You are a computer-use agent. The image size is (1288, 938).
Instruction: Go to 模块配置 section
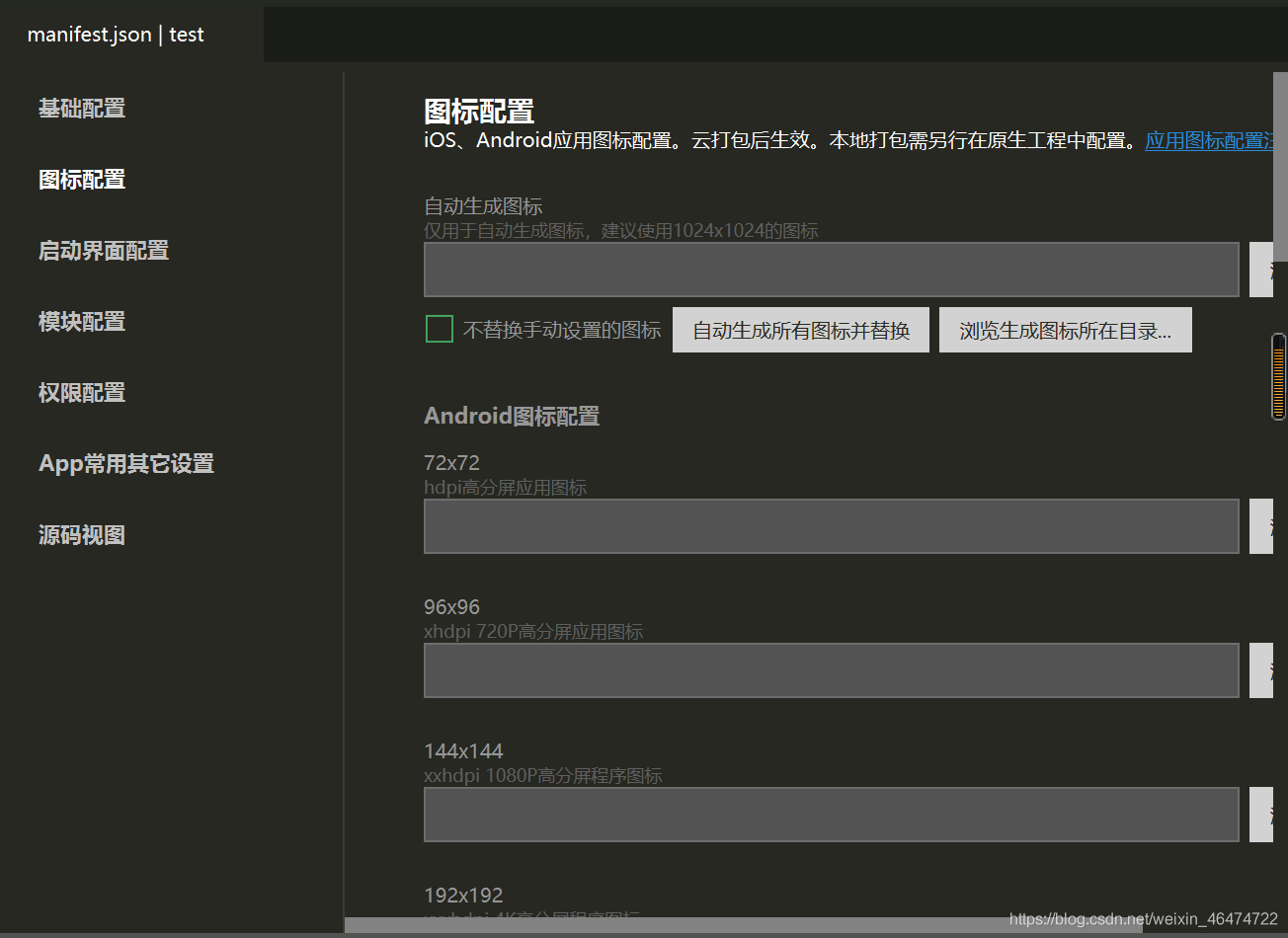(x=82, y=322)
